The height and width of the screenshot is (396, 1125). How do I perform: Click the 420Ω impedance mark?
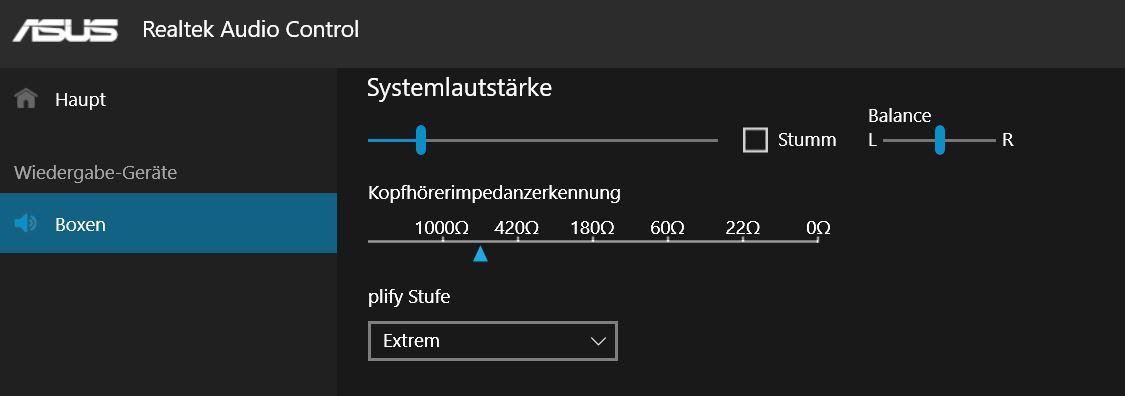click(x=517, y=228)
